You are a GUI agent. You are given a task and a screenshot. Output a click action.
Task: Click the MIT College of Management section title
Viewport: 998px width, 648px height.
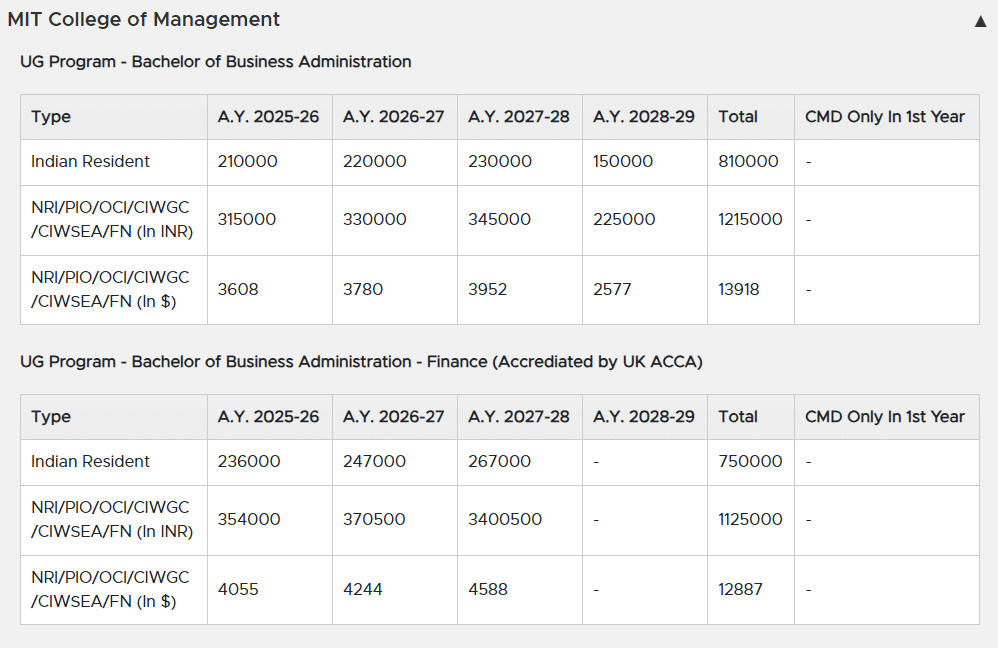tap(144, 20)
